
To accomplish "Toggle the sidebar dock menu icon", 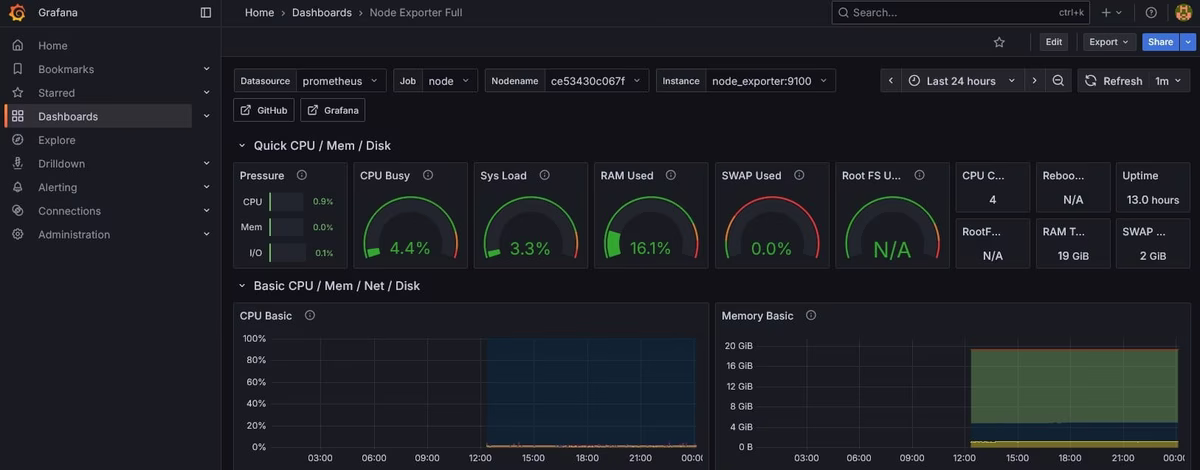I will (x=206, y=13).
